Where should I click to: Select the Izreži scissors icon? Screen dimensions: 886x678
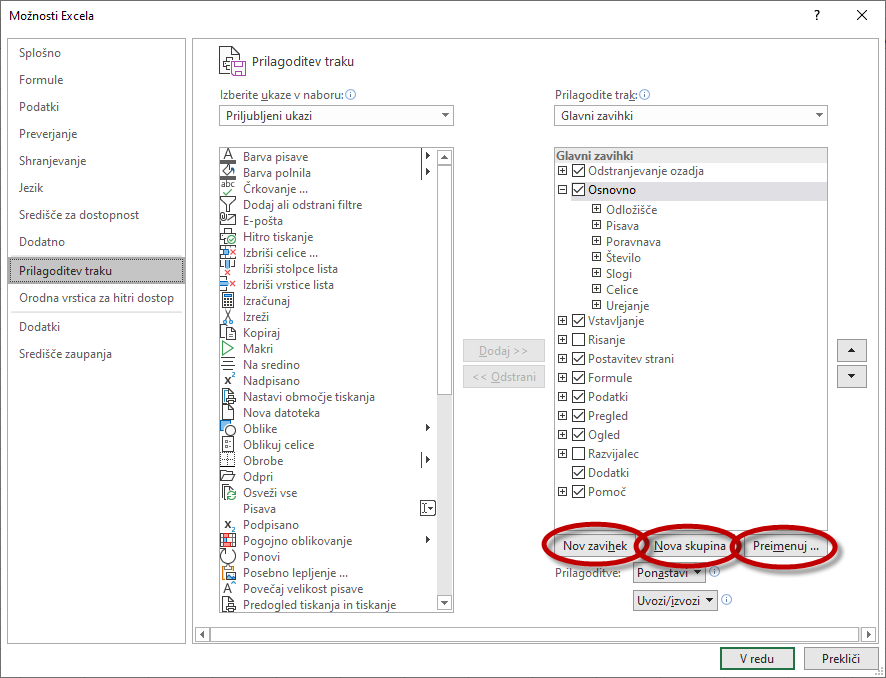tap(228, 316)
